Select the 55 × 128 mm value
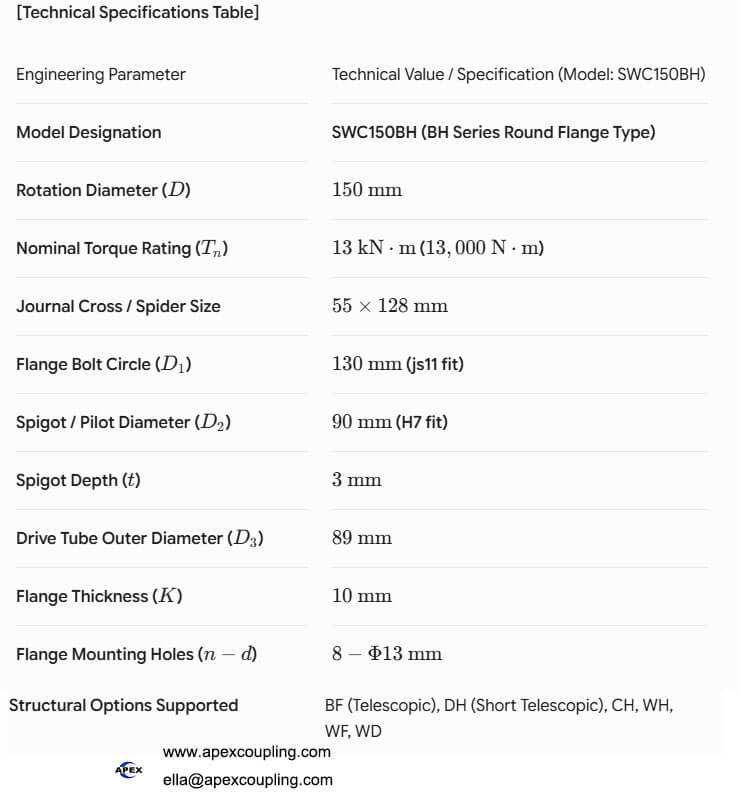Screen dimensions: 756x800 tap(390, 306)
